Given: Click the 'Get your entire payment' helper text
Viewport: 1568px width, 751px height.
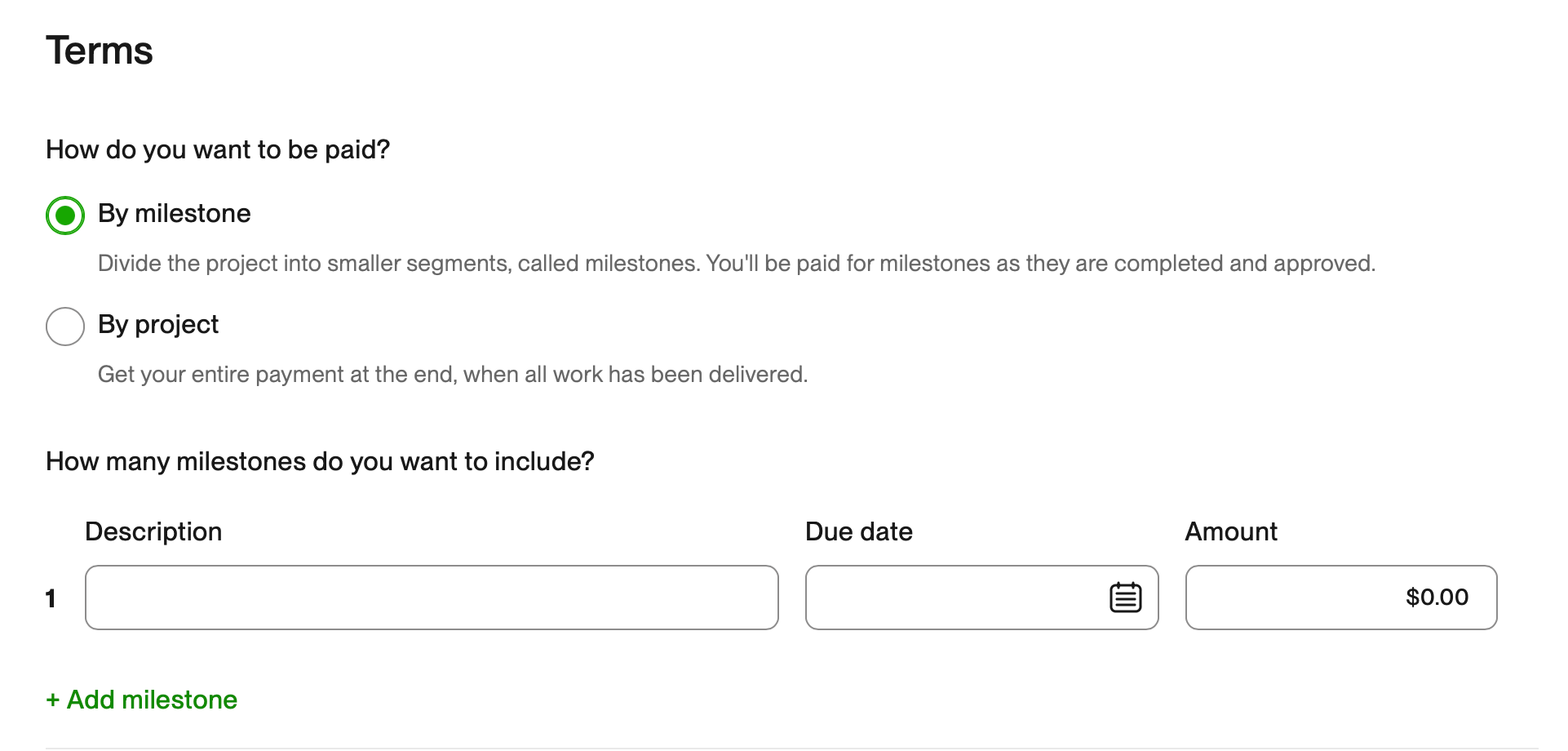Looking at the screenshot, I should pyautogui.click(x=453, y=375).
